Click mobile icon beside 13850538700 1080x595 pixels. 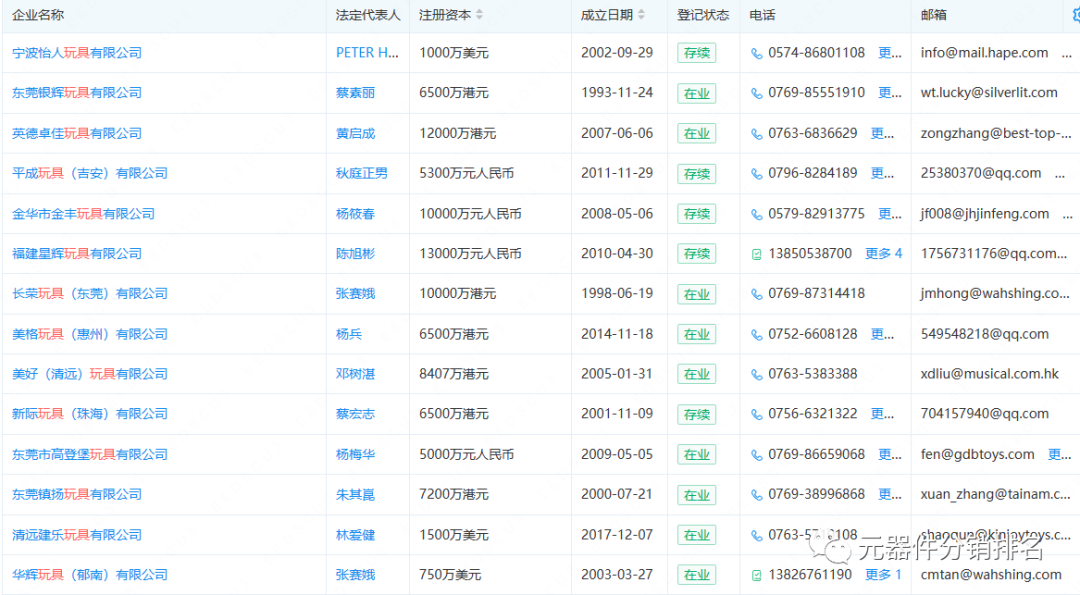pos(756,255)
